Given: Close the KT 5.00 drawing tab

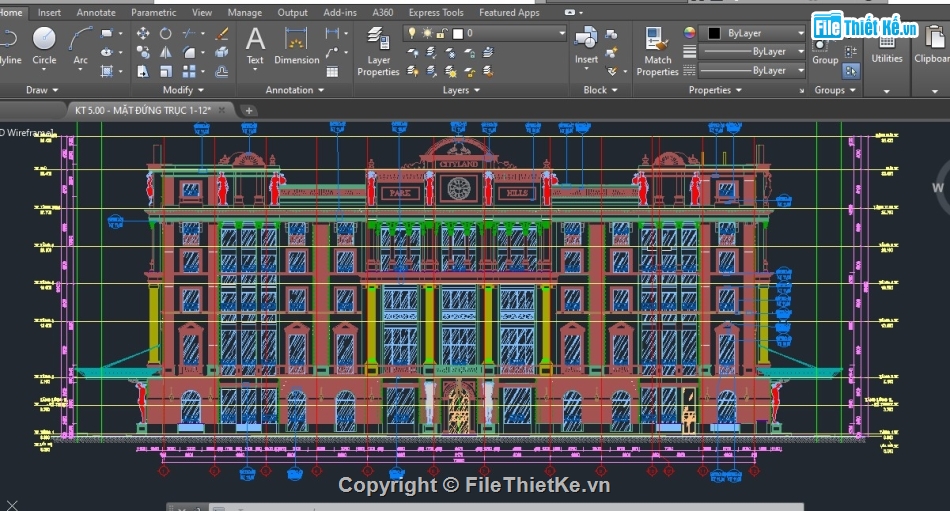Looking at the screenshot, I should click(x=222, y=110).
